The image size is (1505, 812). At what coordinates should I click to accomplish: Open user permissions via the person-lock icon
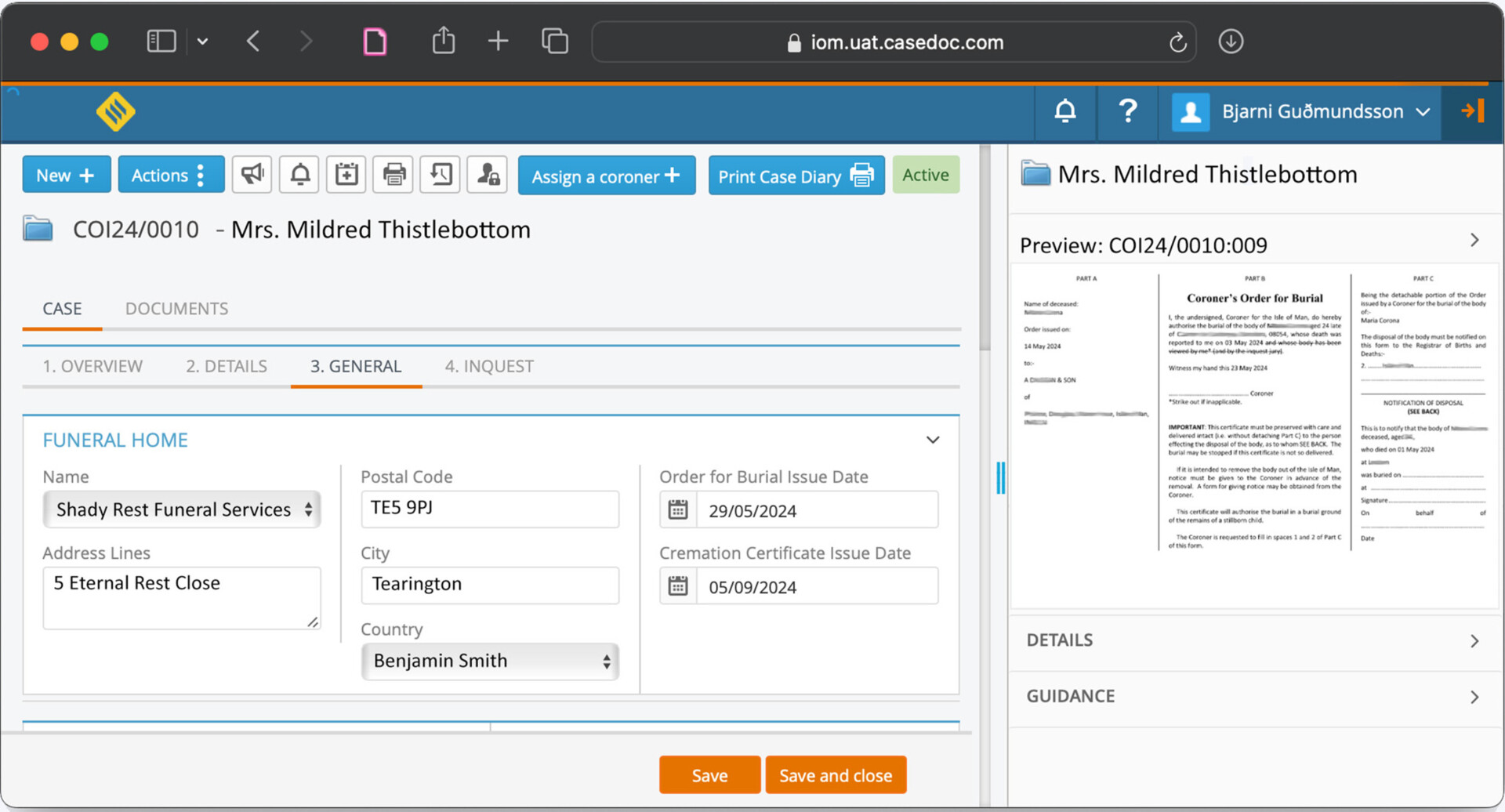487,175
